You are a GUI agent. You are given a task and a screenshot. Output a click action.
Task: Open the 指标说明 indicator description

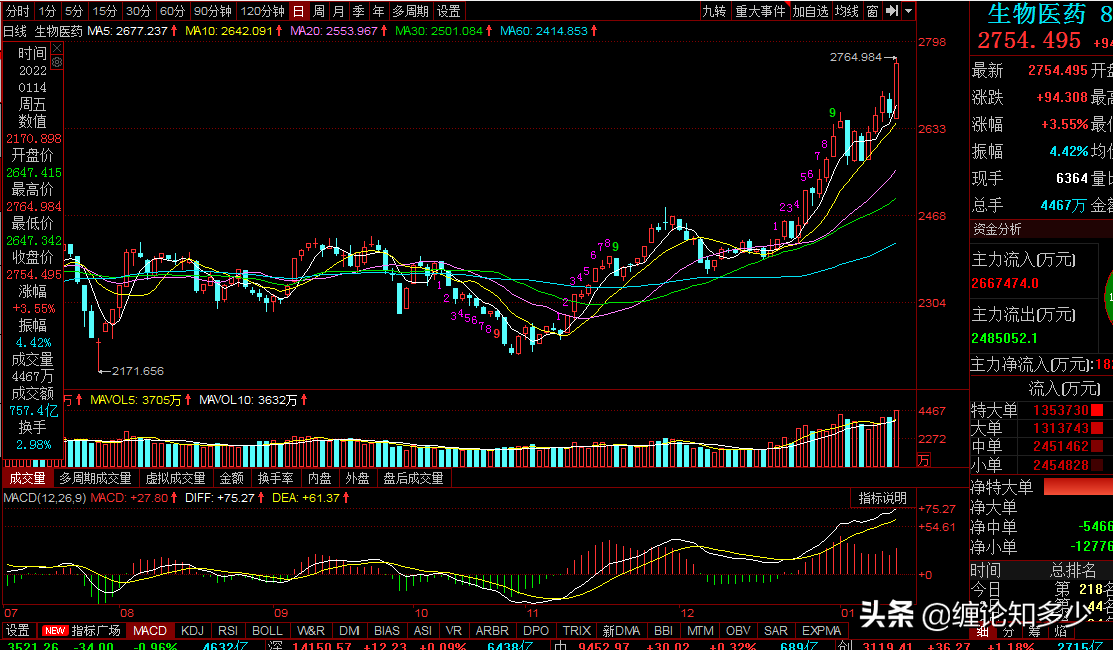point(882,498)
